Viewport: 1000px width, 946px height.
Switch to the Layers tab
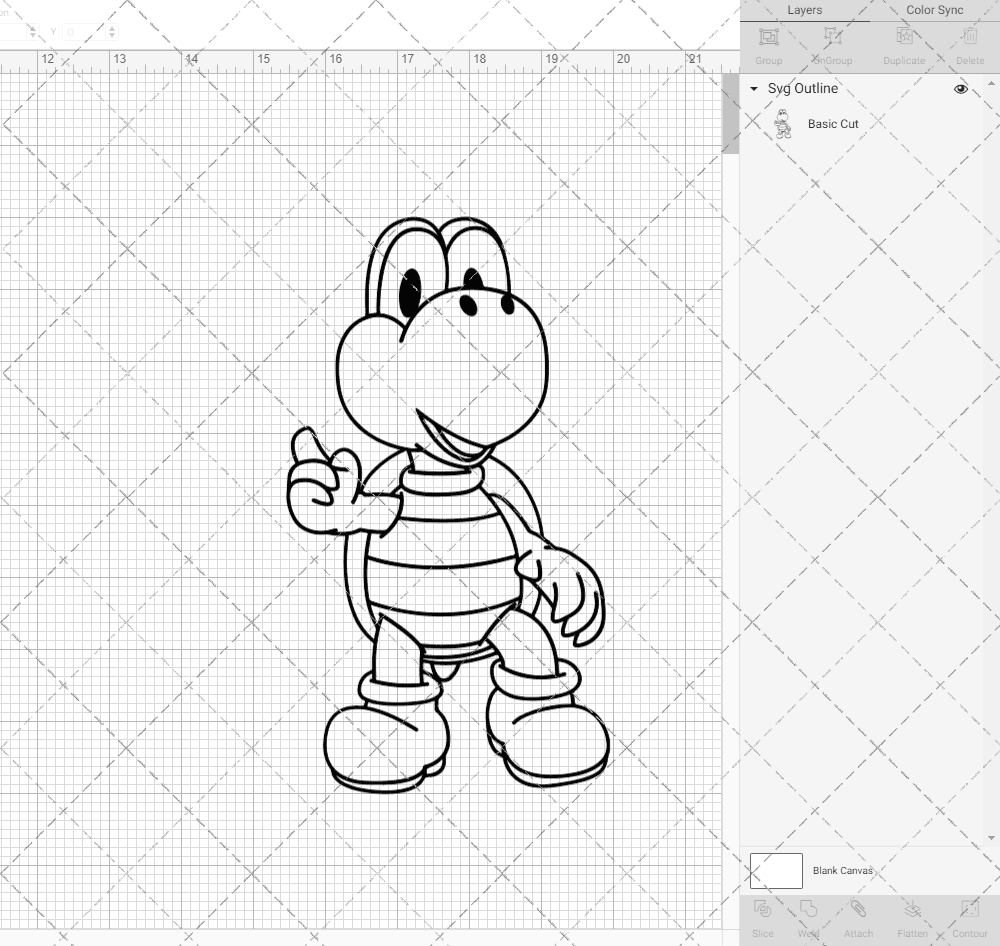point(804,10)
